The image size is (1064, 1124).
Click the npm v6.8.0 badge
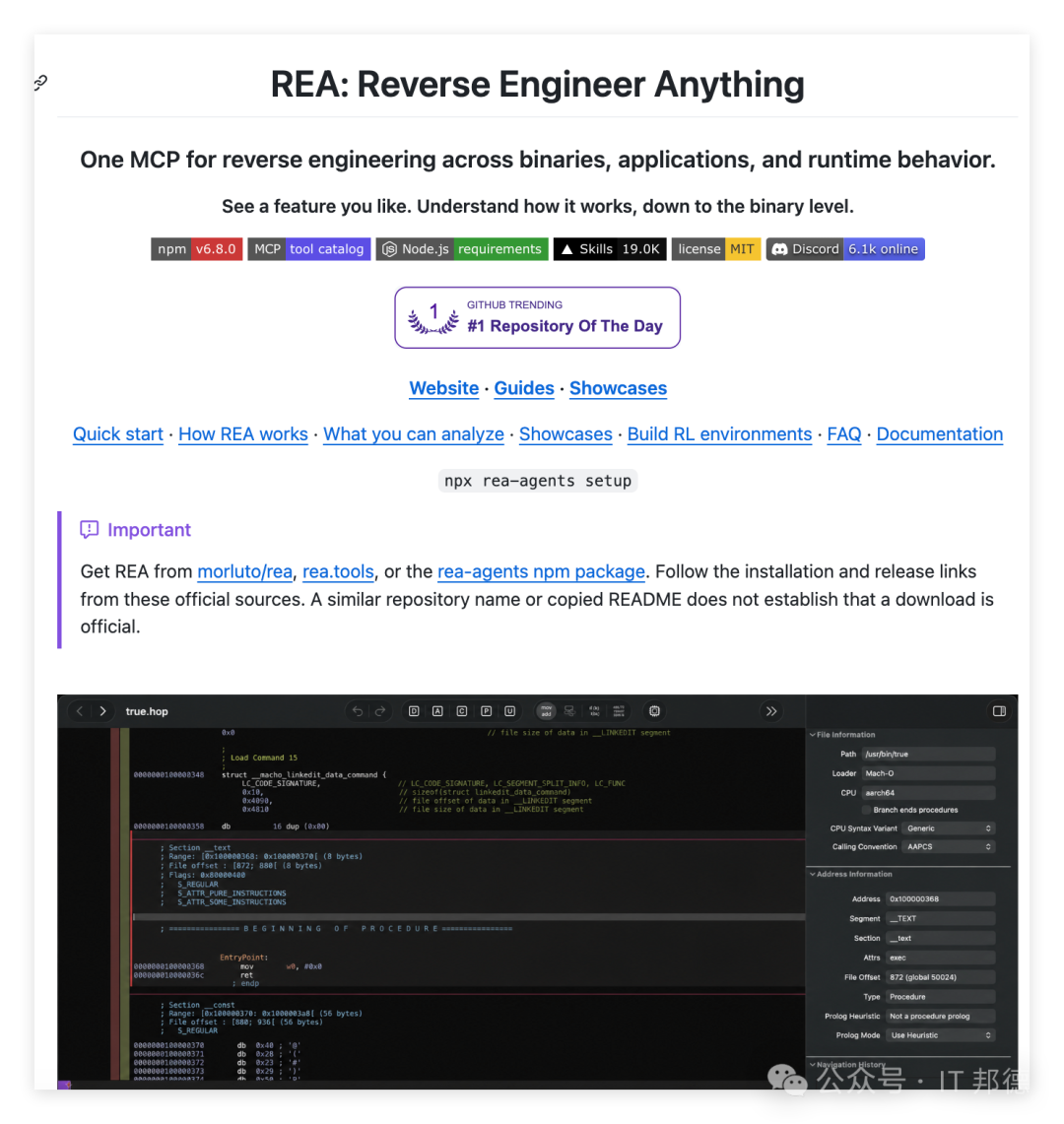coord(196,249)
